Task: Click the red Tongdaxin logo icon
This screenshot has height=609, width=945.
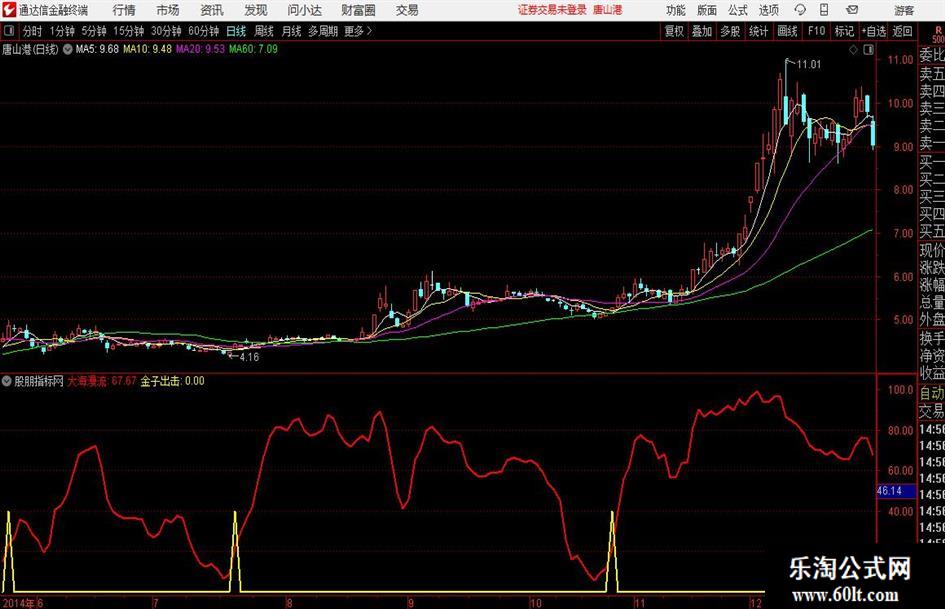Action: point(9,10)
